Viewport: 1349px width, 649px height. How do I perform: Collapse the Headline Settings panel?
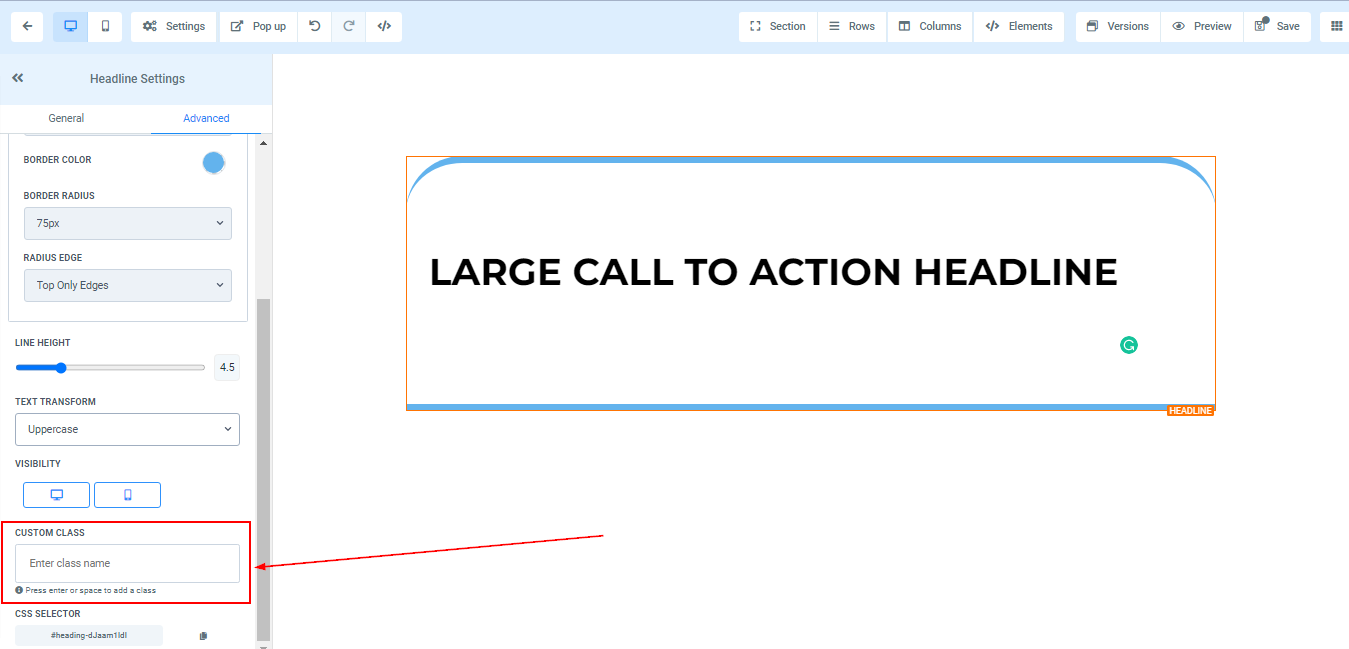[x=18, y=78]
